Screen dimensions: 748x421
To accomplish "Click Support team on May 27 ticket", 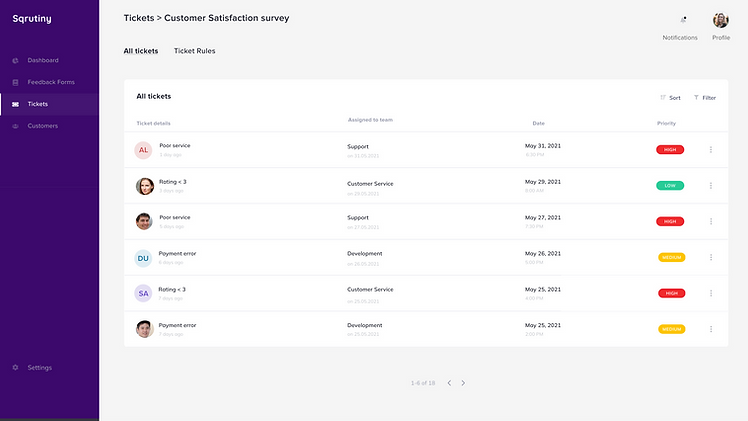I will pyautogui.click(x=358, y=217).
